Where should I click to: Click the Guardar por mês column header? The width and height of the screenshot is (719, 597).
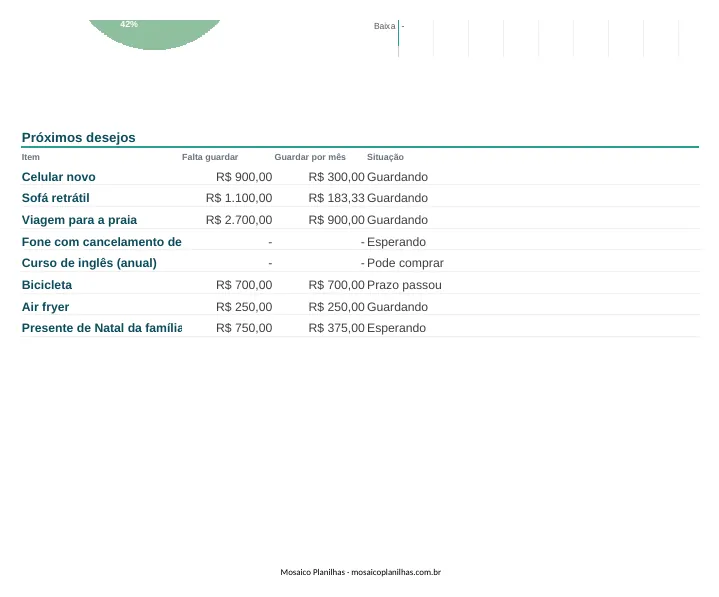(x=310, y=157)
